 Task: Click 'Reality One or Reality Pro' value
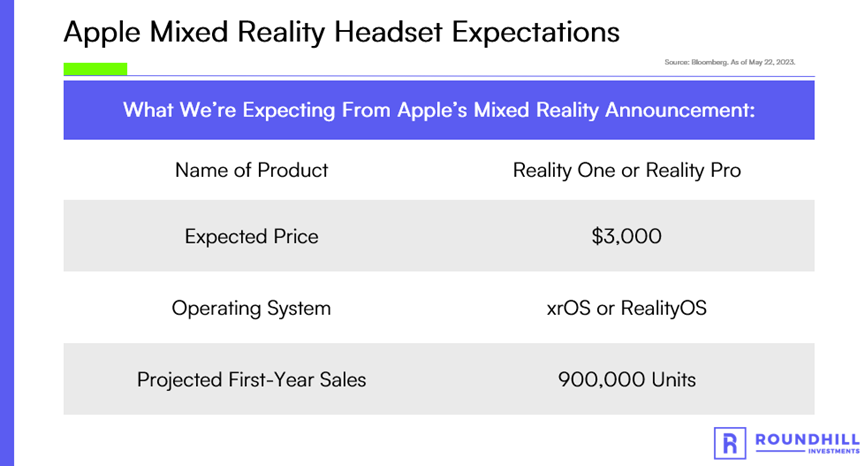pyautogui.click(x=627, y=170)
